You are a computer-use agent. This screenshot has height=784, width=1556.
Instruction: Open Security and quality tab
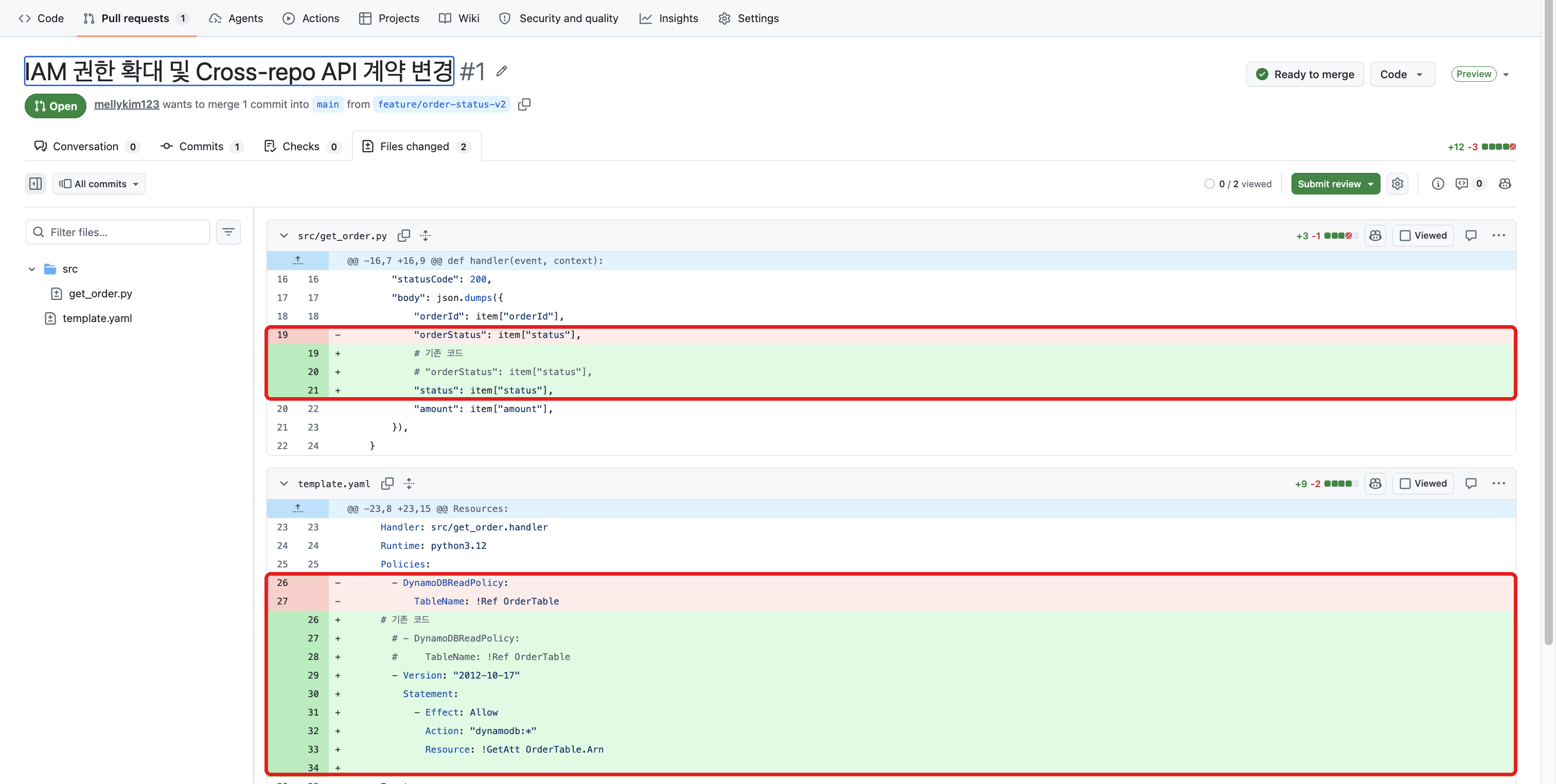point(559,18)
